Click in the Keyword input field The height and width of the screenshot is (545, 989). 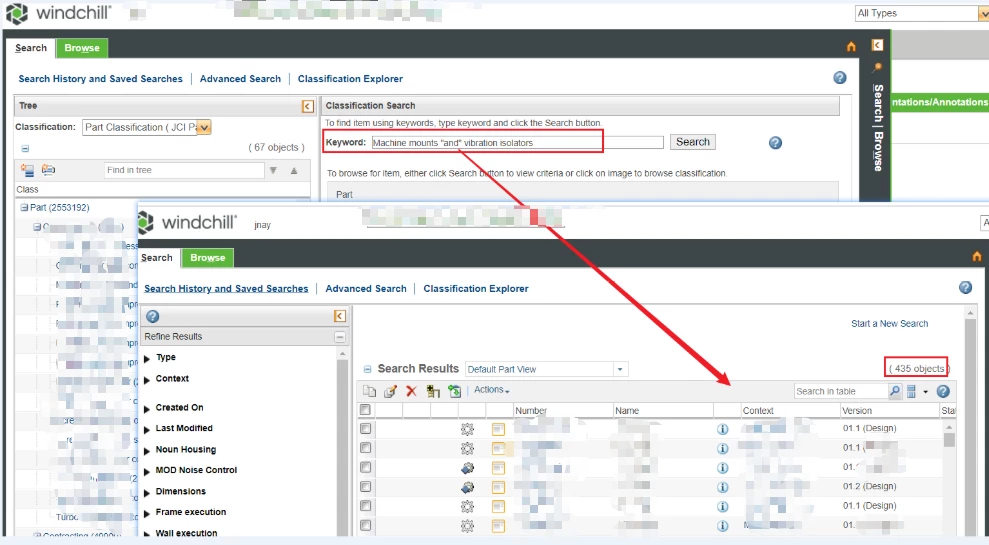coord(517,143)
